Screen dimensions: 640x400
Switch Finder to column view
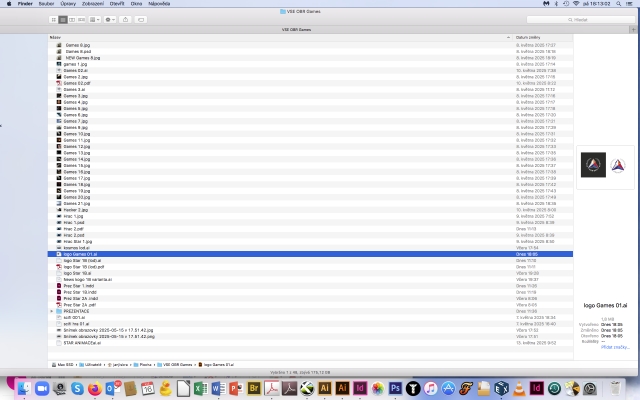tap(72, 20)
